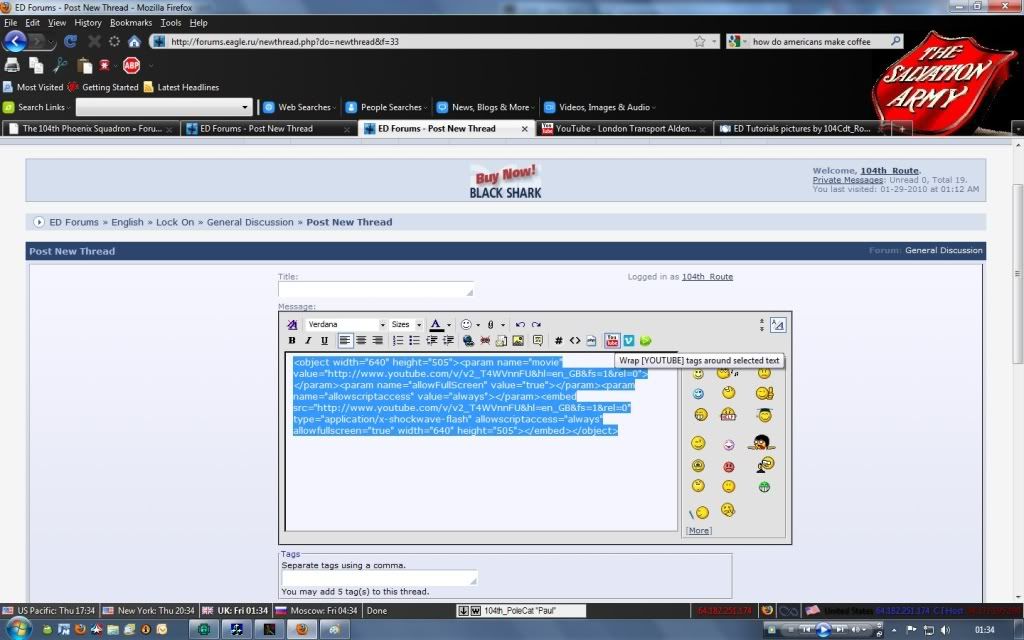This screenshot has width=1024, height=640.
Task: Click the insert hyperlink globe icon
Action: tap(468, 341)
